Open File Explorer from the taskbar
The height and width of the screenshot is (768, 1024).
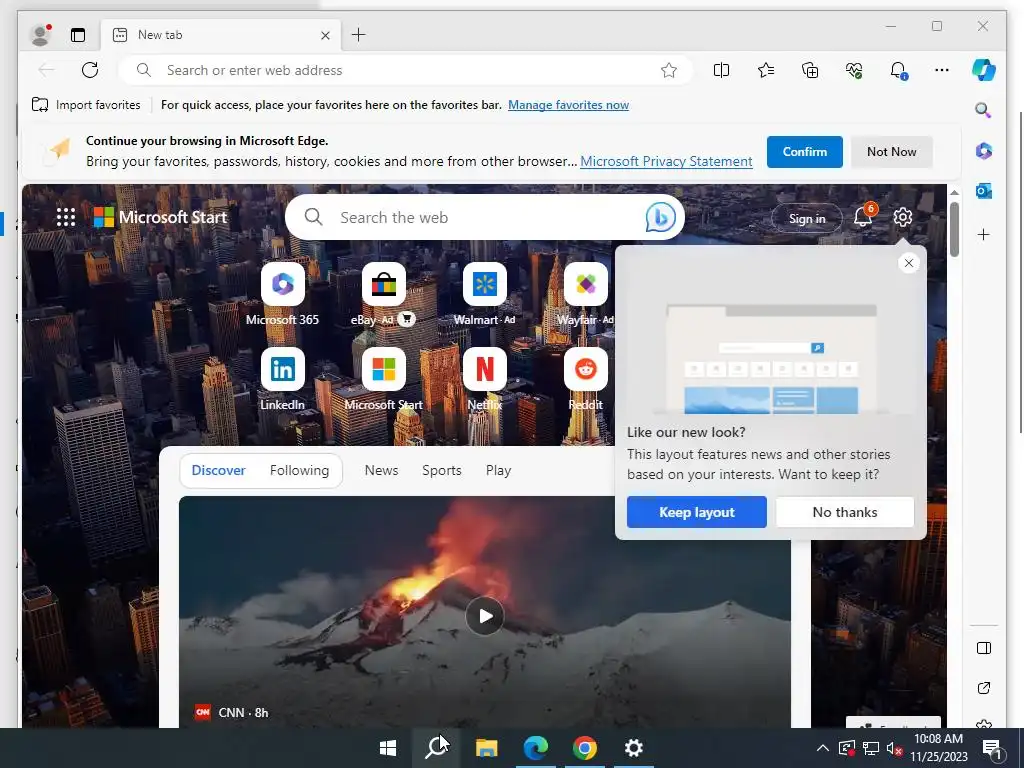coord(486,748)
